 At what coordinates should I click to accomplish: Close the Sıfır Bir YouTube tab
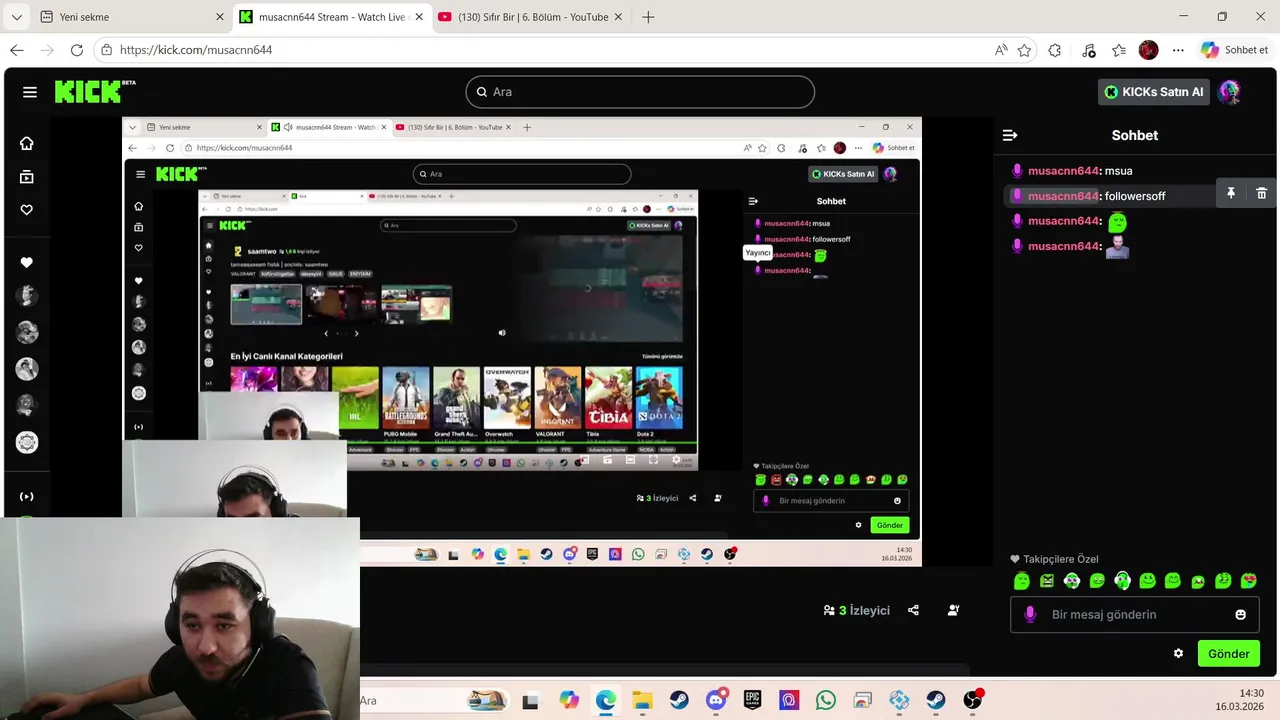619,17
